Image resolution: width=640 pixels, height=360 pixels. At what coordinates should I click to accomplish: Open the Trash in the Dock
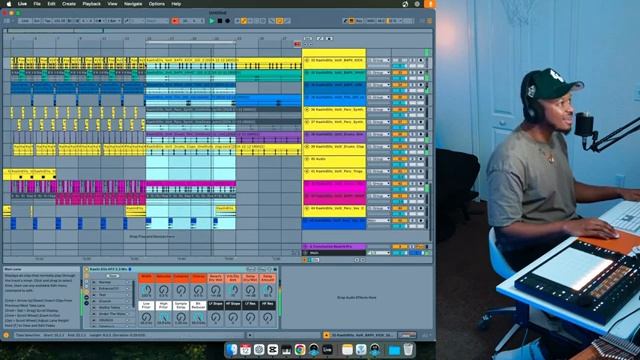coord(408,350)
